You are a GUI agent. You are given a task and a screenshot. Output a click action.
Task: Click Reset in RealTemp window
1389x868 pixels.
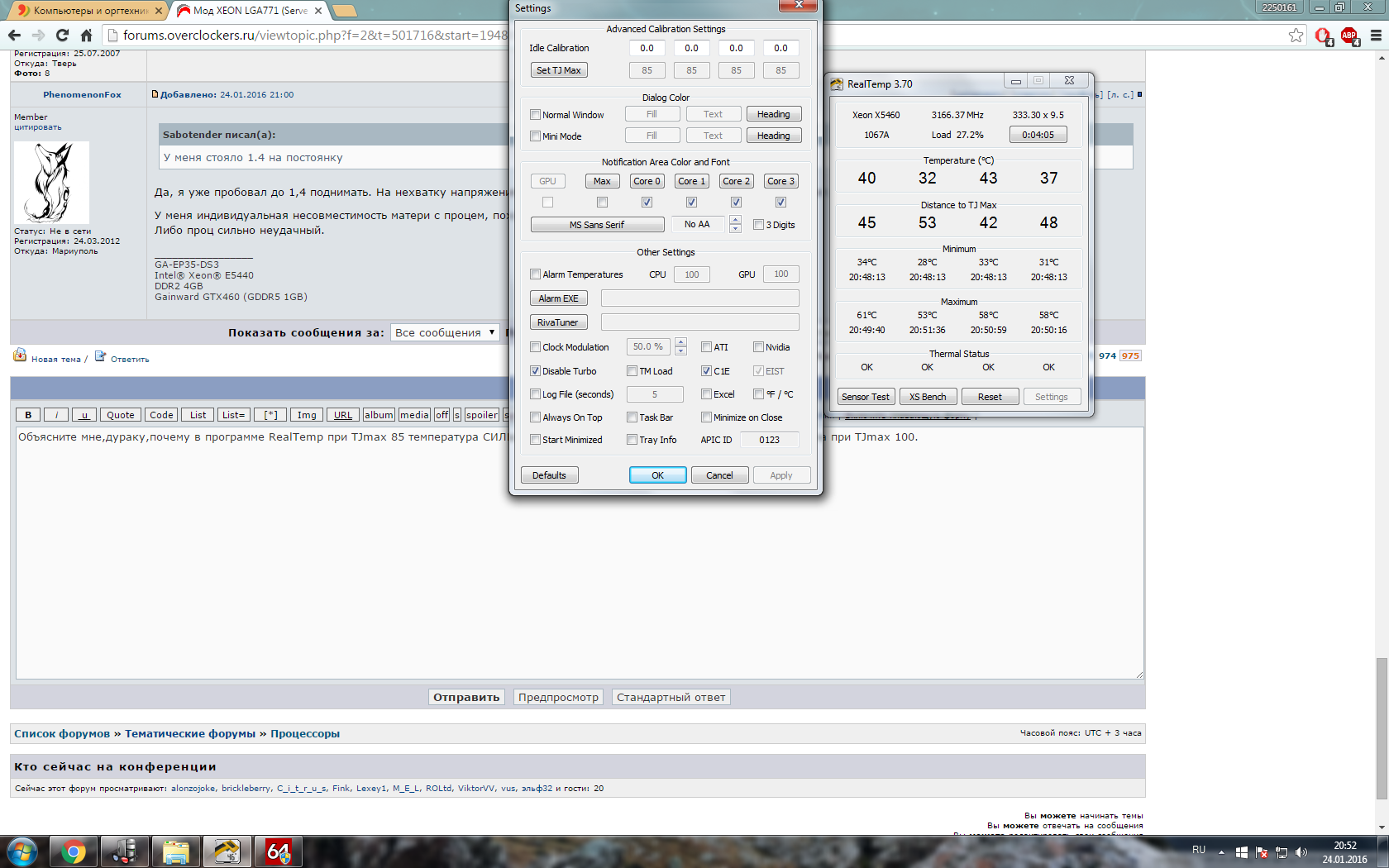(990, 397)
